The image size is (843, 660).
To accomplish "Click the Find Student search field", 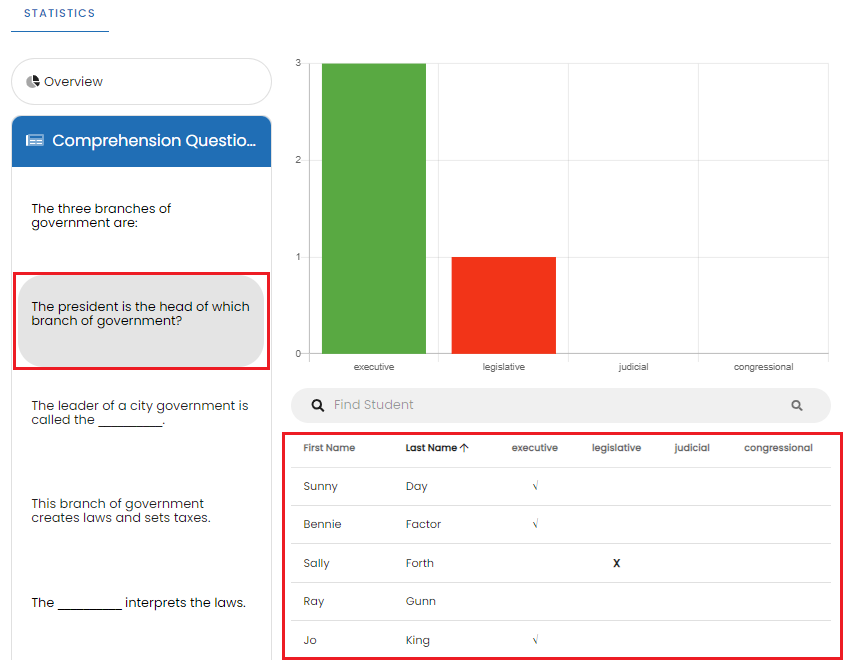I will (561, 405).
